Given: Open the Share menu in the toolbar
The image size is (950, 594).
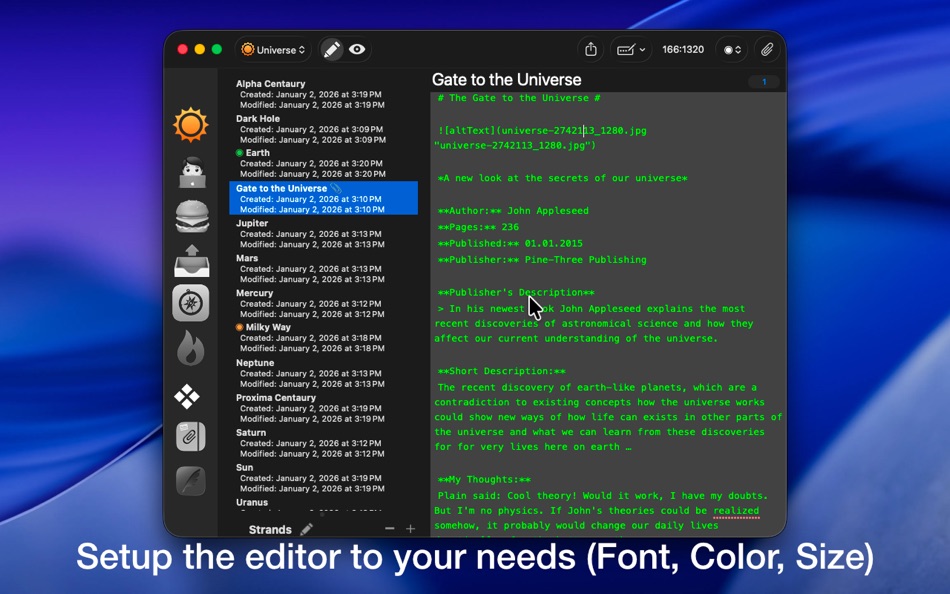Looking at the screenshot, I should pyautogui.click(x=590, y=48).
